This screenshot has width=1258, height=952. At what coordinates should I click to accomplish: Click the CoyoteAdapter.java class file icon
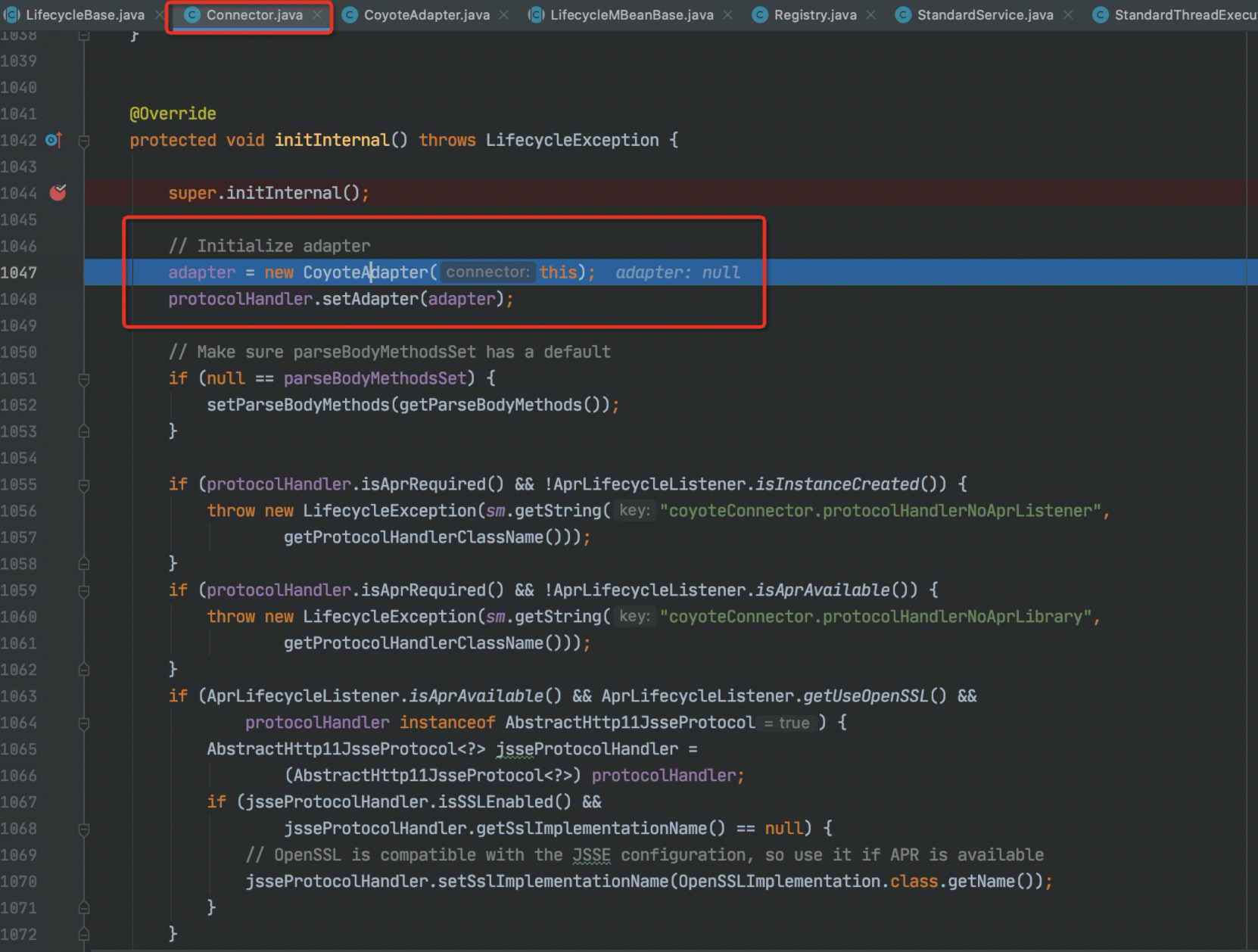tap(350, 14)
